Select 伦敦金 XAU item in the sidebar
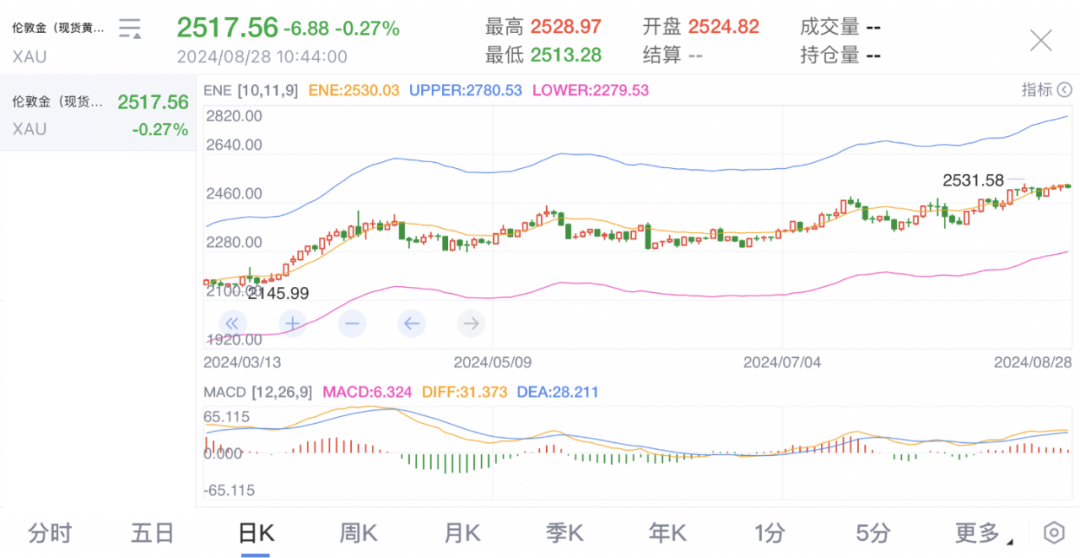Viewport: 1080px width, 558px height. tap(98, 114)
